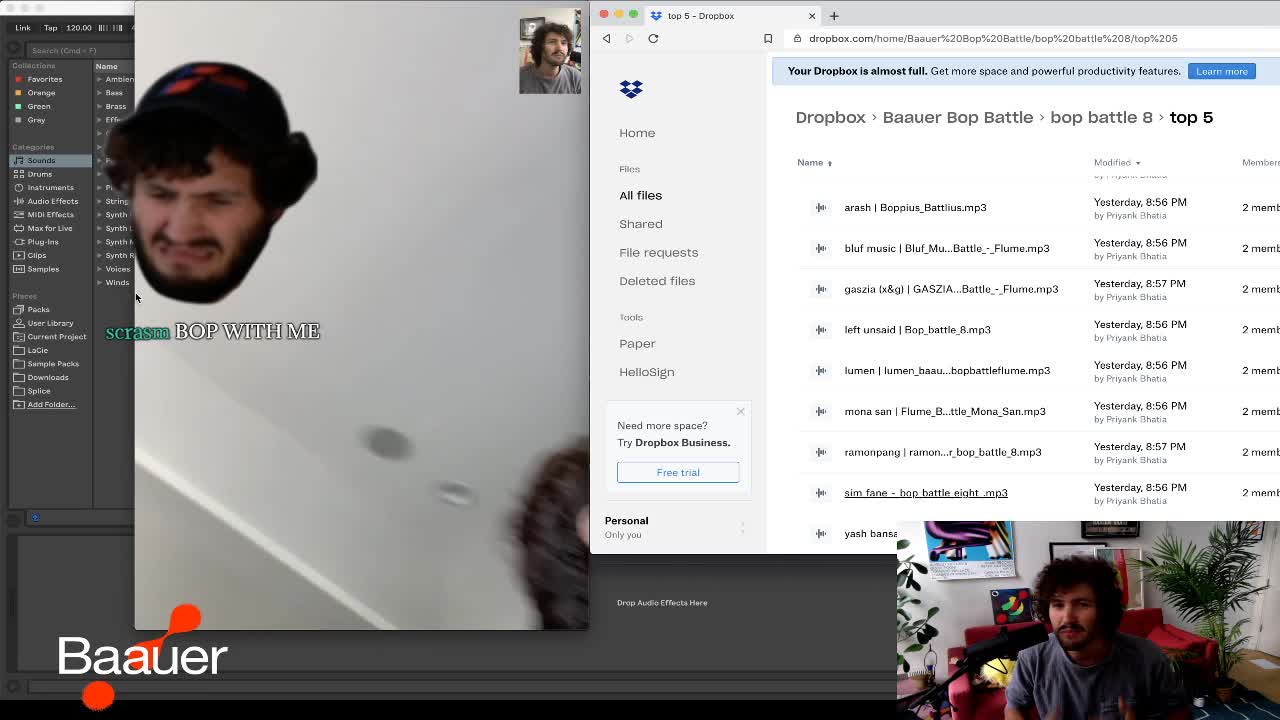This screenshot has width=1280, height=720.
Task: Select Sounds category in Ableton browser
Action: pyautogui.click(x=50, y=160)
